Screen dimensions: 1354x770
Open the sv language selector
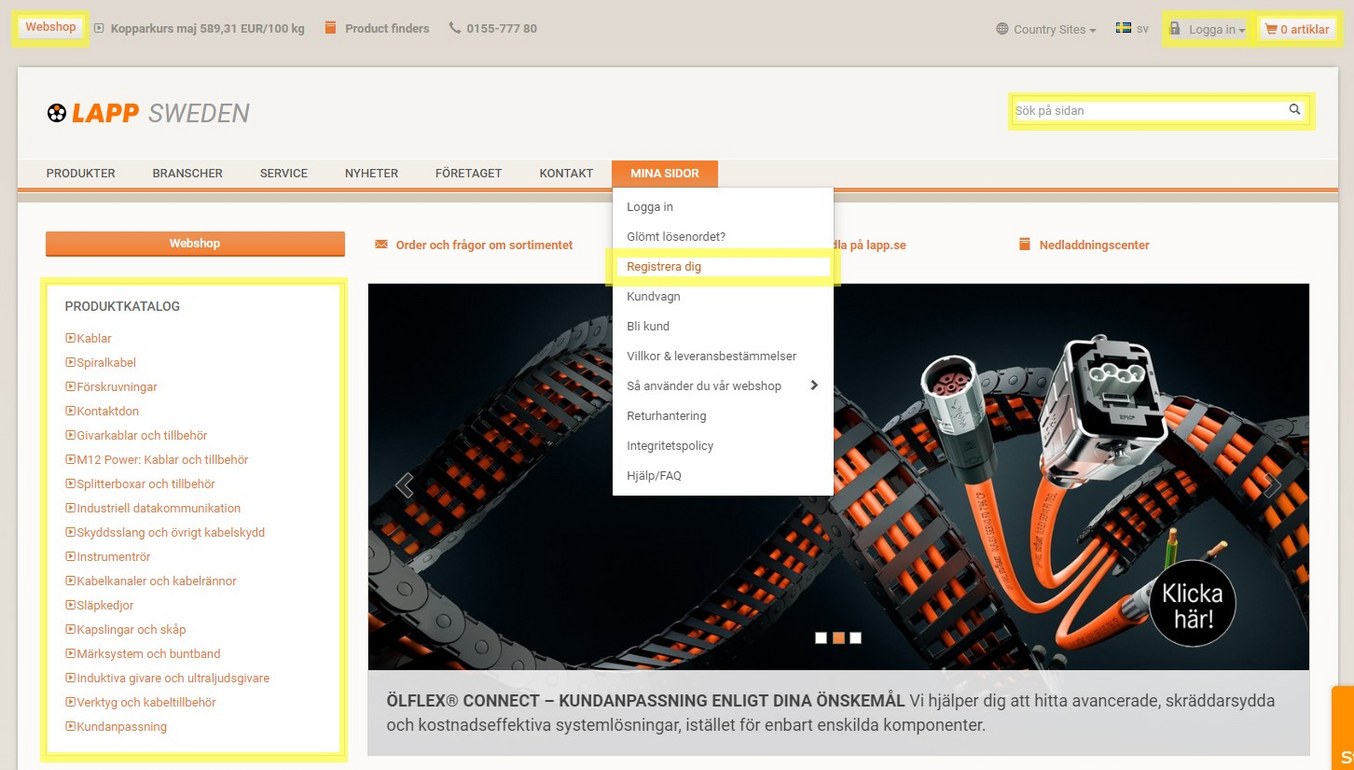click(x=1132, y=28)
